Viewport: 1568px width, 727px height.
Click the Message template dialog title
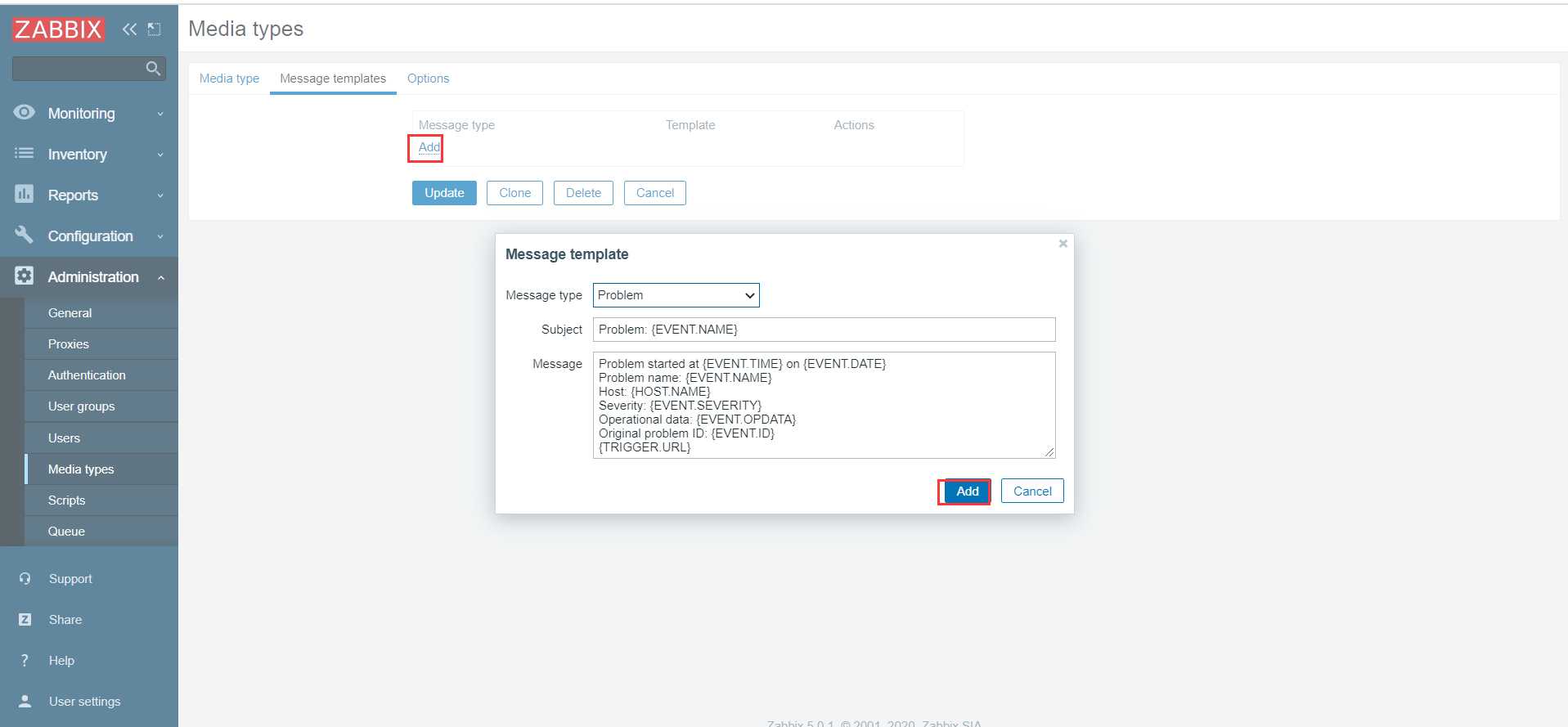[x=567, y=254]
